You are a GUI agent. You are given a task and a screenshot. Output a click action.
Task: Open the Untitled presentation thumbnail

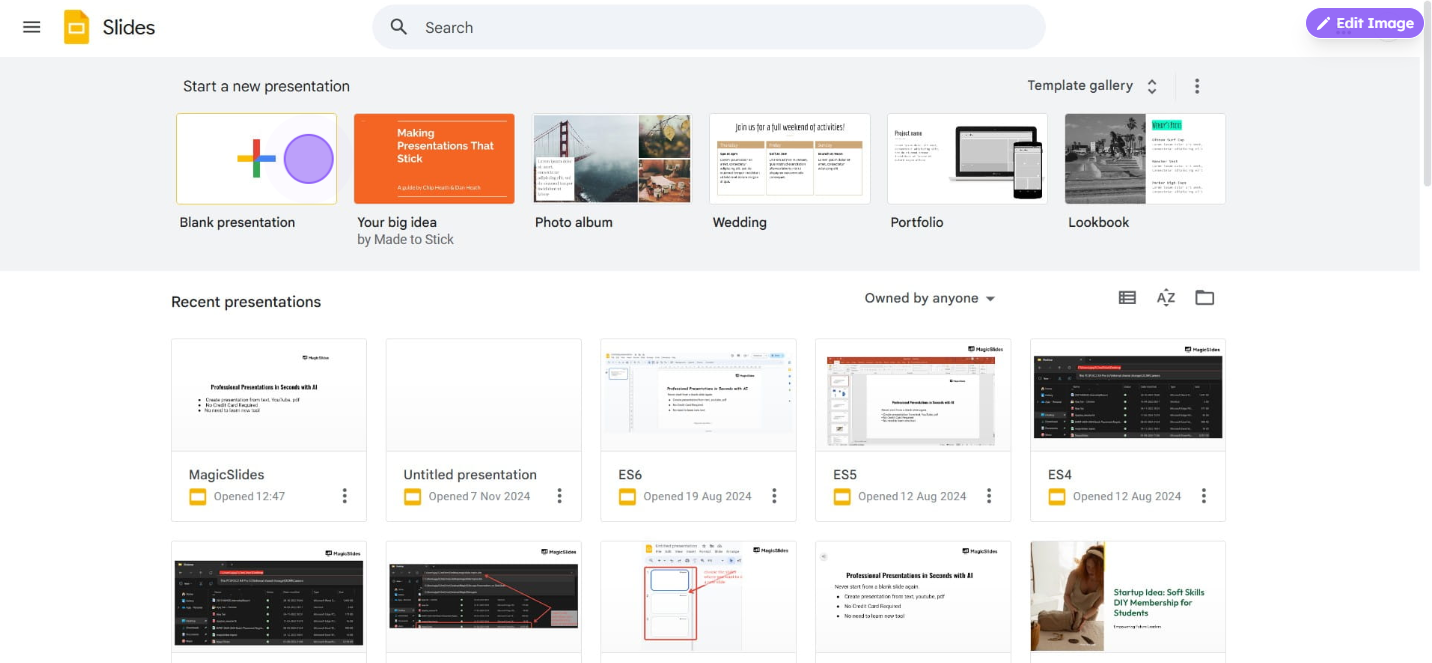(x=484, y=395)
